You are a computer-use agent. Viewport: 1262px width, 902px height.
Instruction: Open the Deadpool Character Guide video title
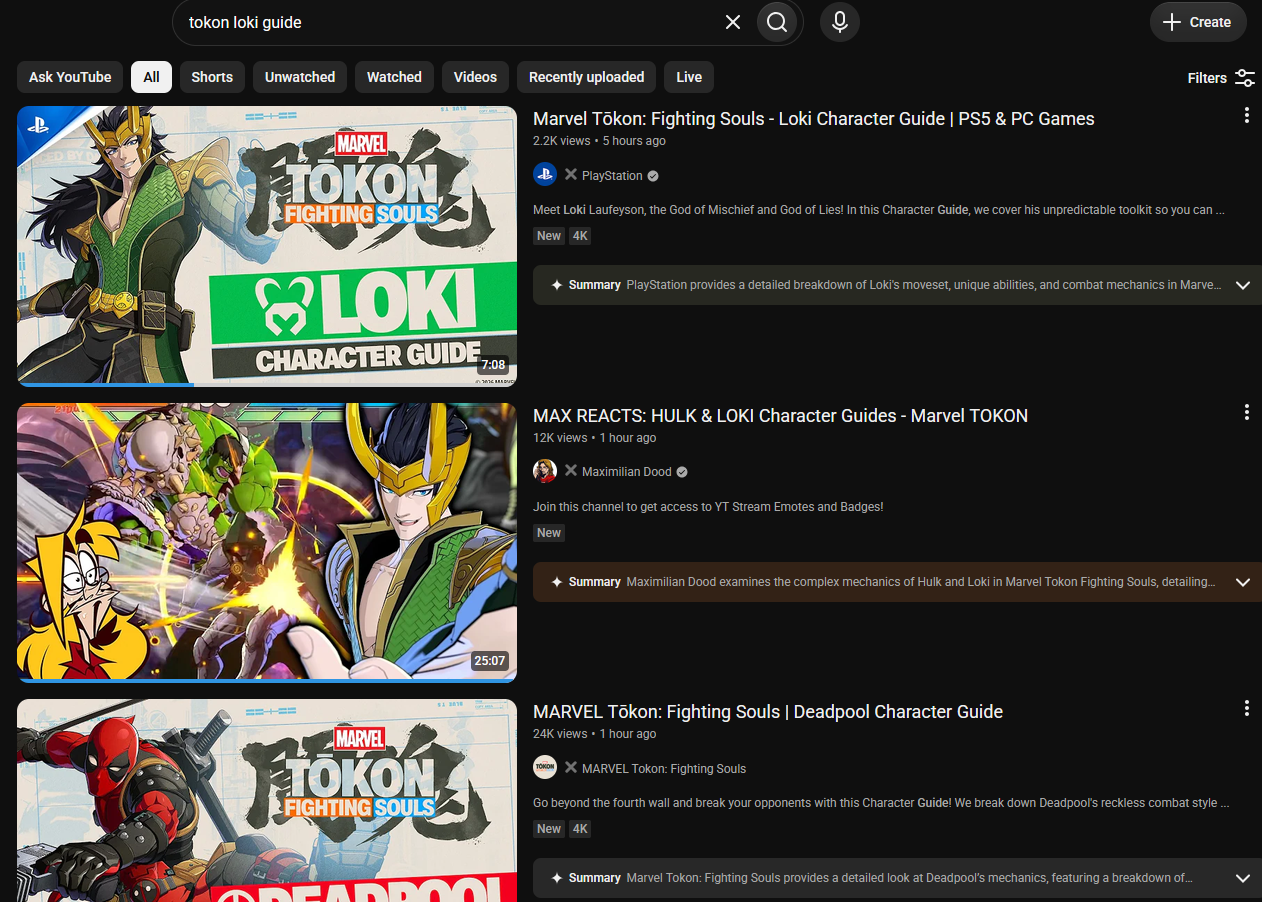[x=768, y=712]
